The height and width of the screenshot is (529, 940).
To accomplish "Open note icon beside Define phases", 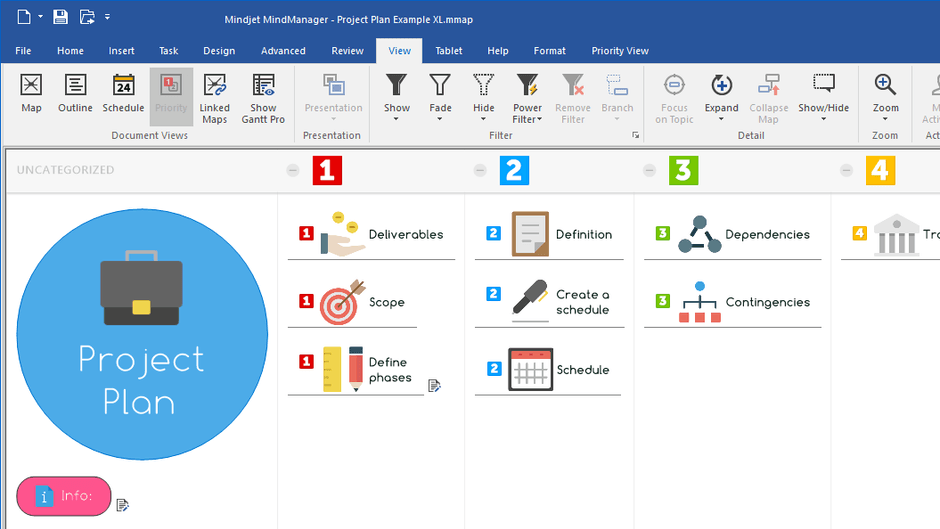I will 435,385.
